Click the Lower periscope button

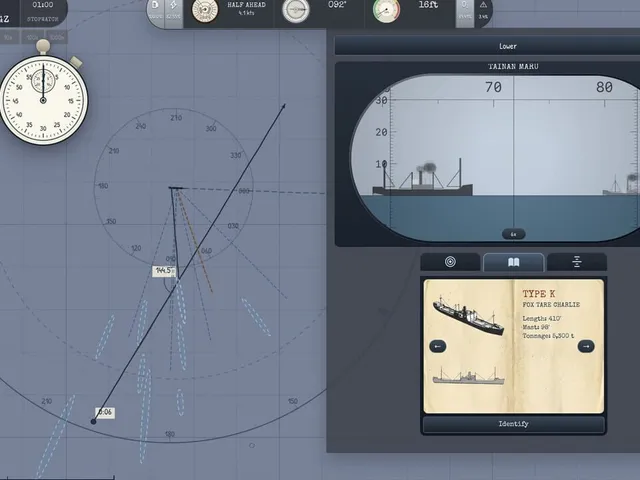point(507,46)
